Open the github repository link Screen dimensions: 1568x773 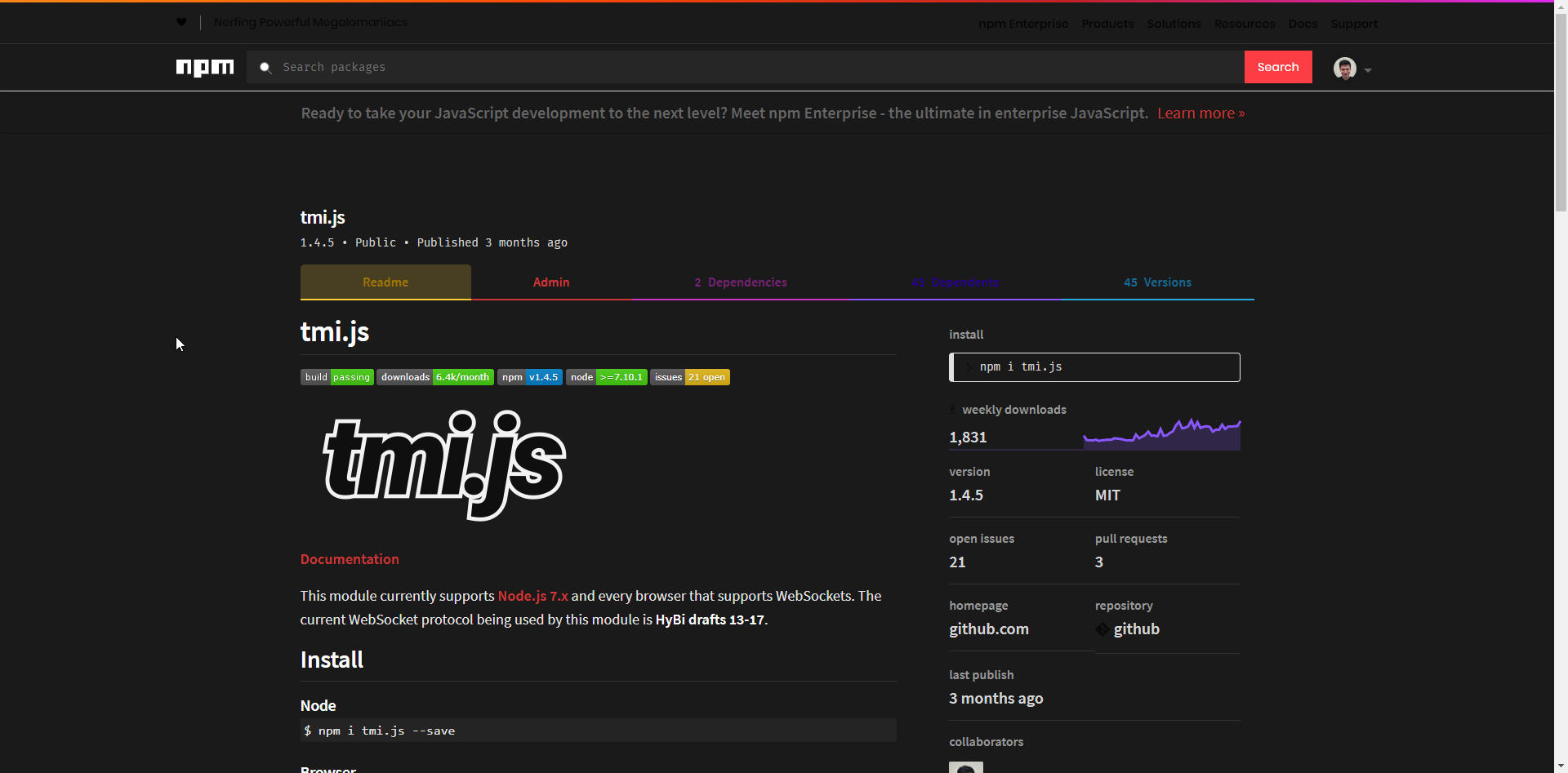point(1136,629)
